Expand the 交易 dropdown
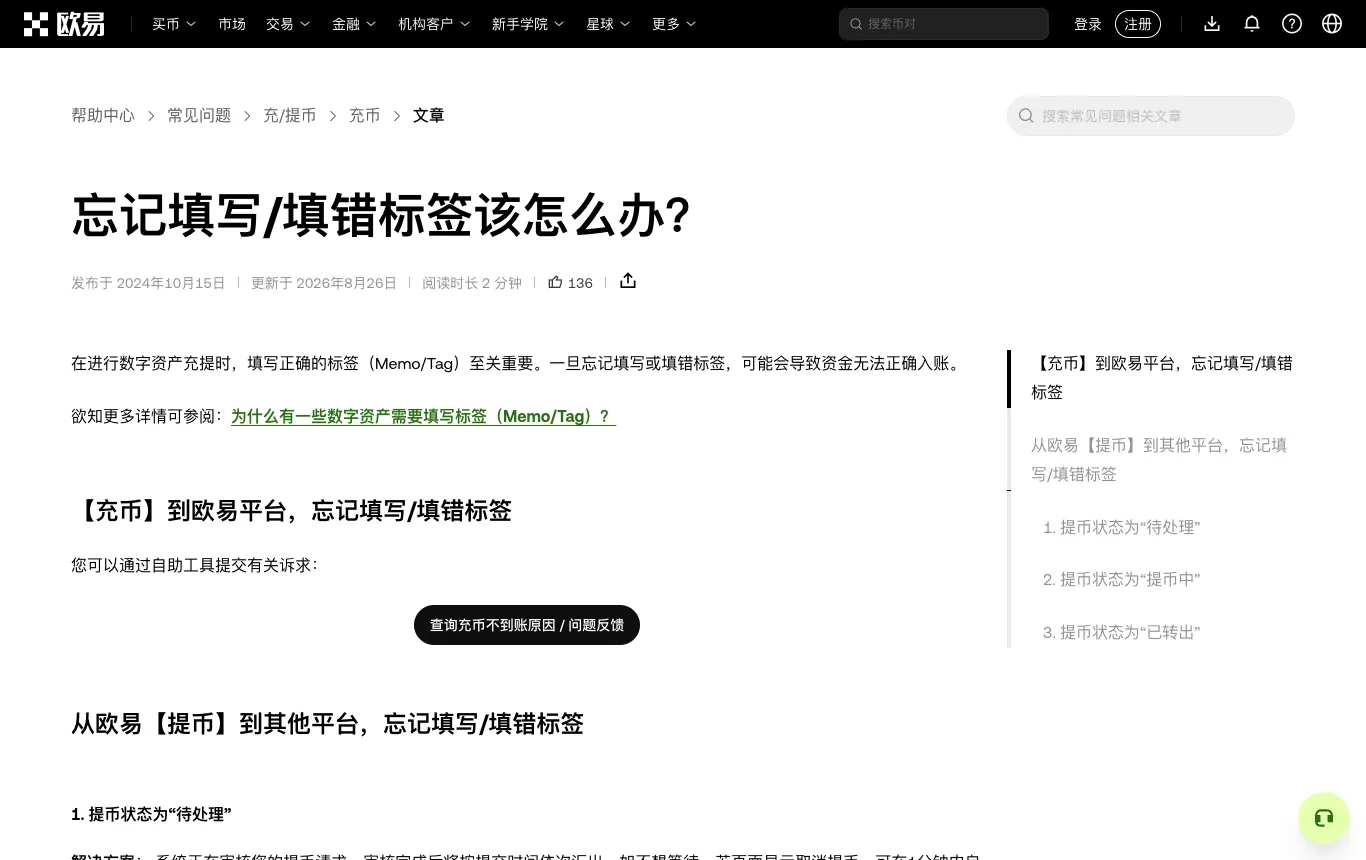This screenshot has width=1366, height=860. pos(288,24)
